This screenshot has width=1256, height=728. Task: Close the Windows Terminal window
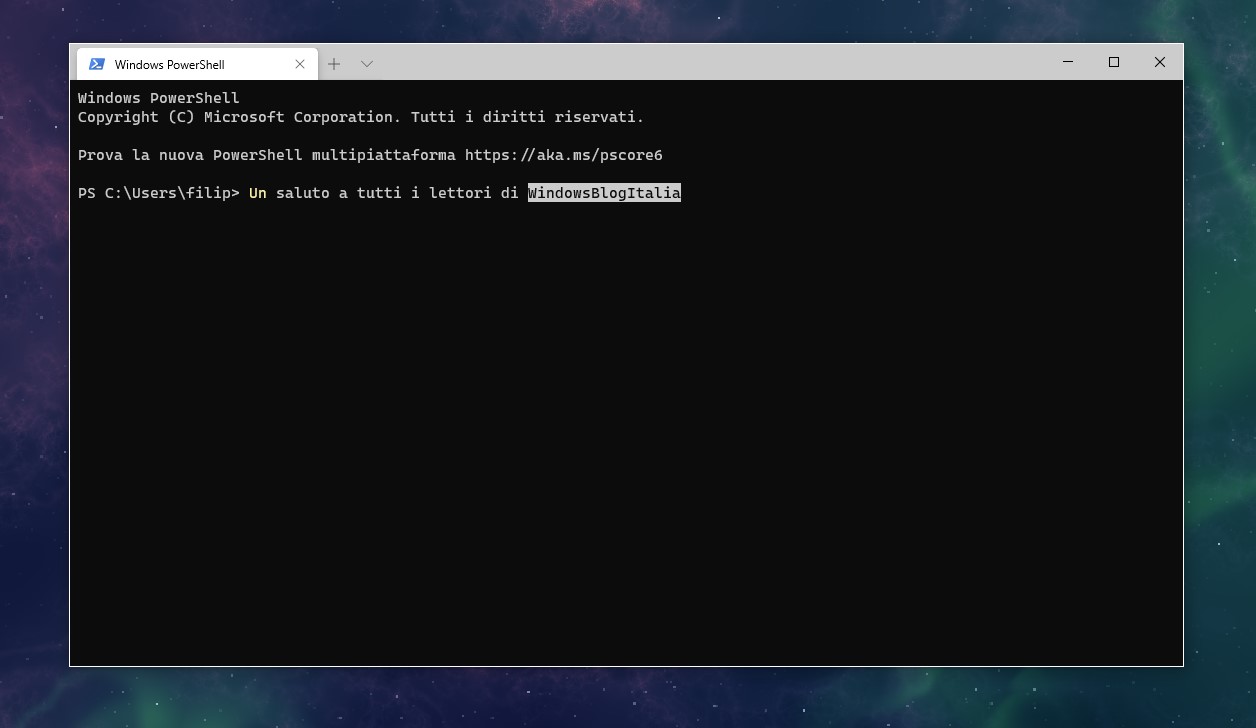(1160, 62)
